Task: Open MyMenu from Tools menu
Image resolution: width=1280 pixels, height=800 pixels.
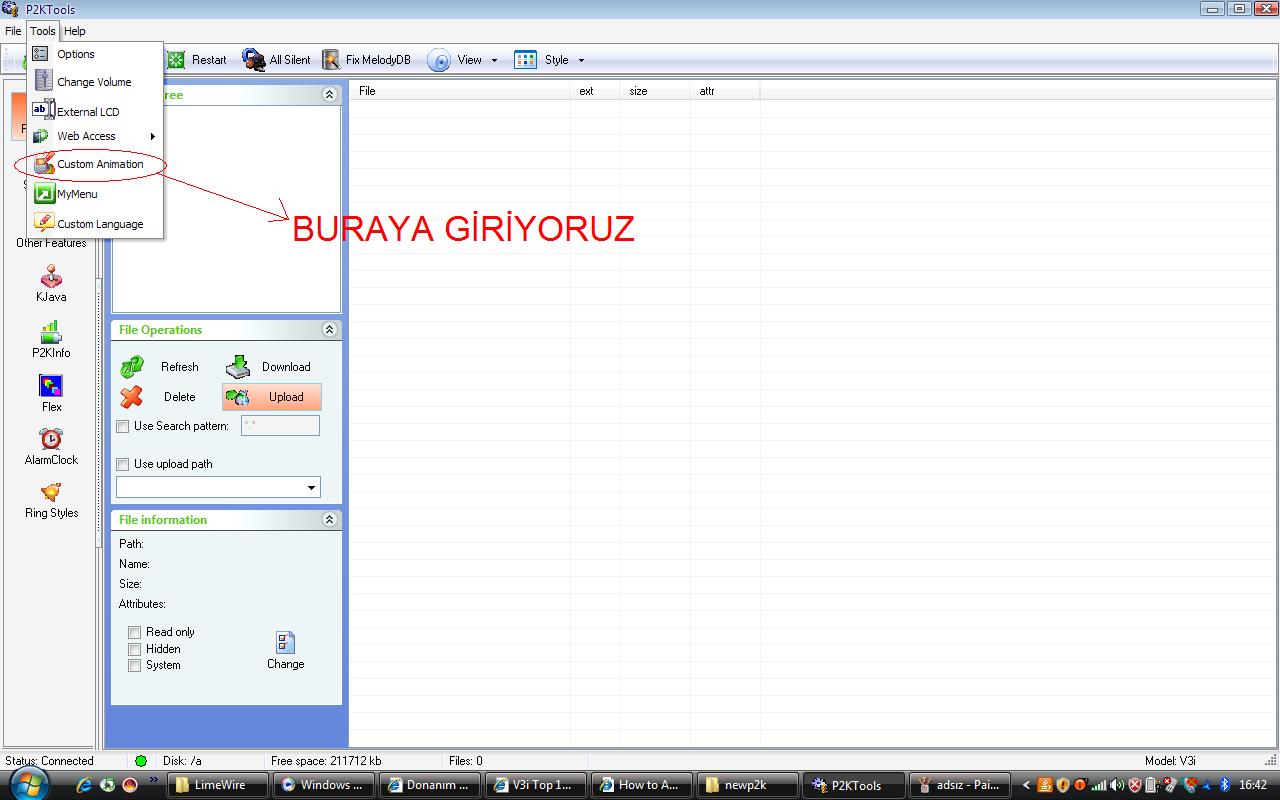Action: coord(95,194)
